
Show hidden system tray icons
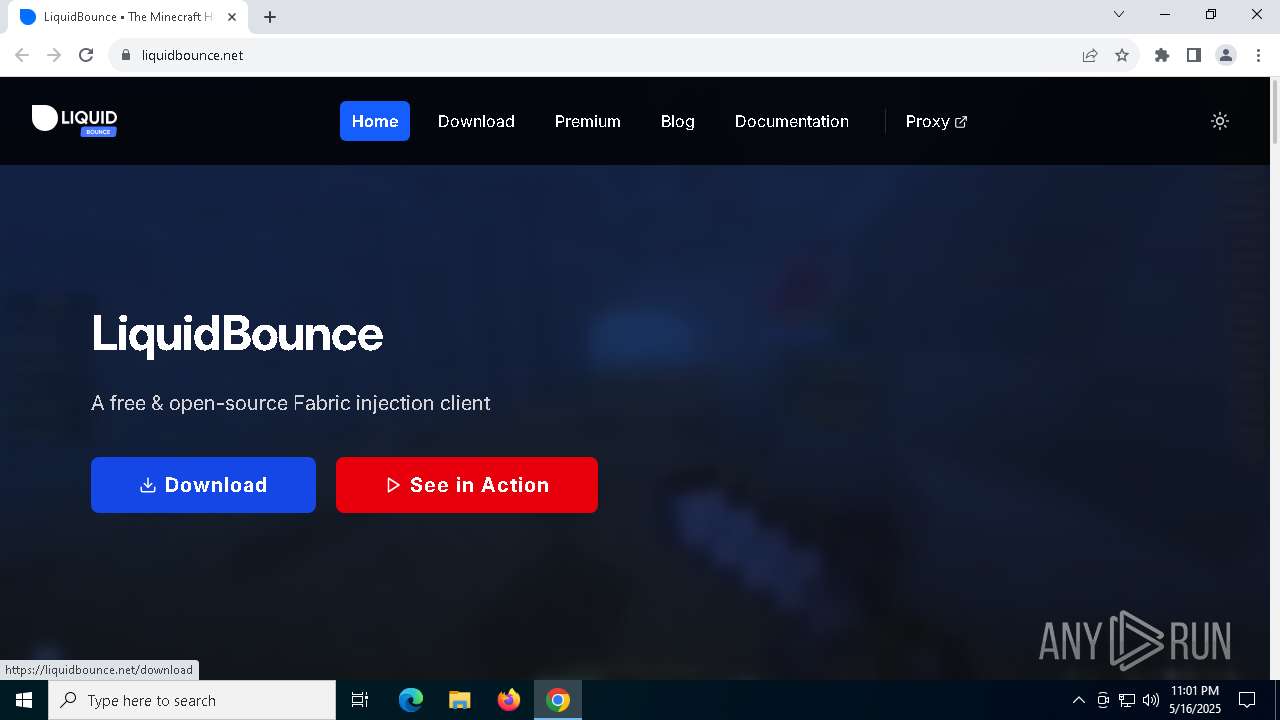tap(1078, 700)
